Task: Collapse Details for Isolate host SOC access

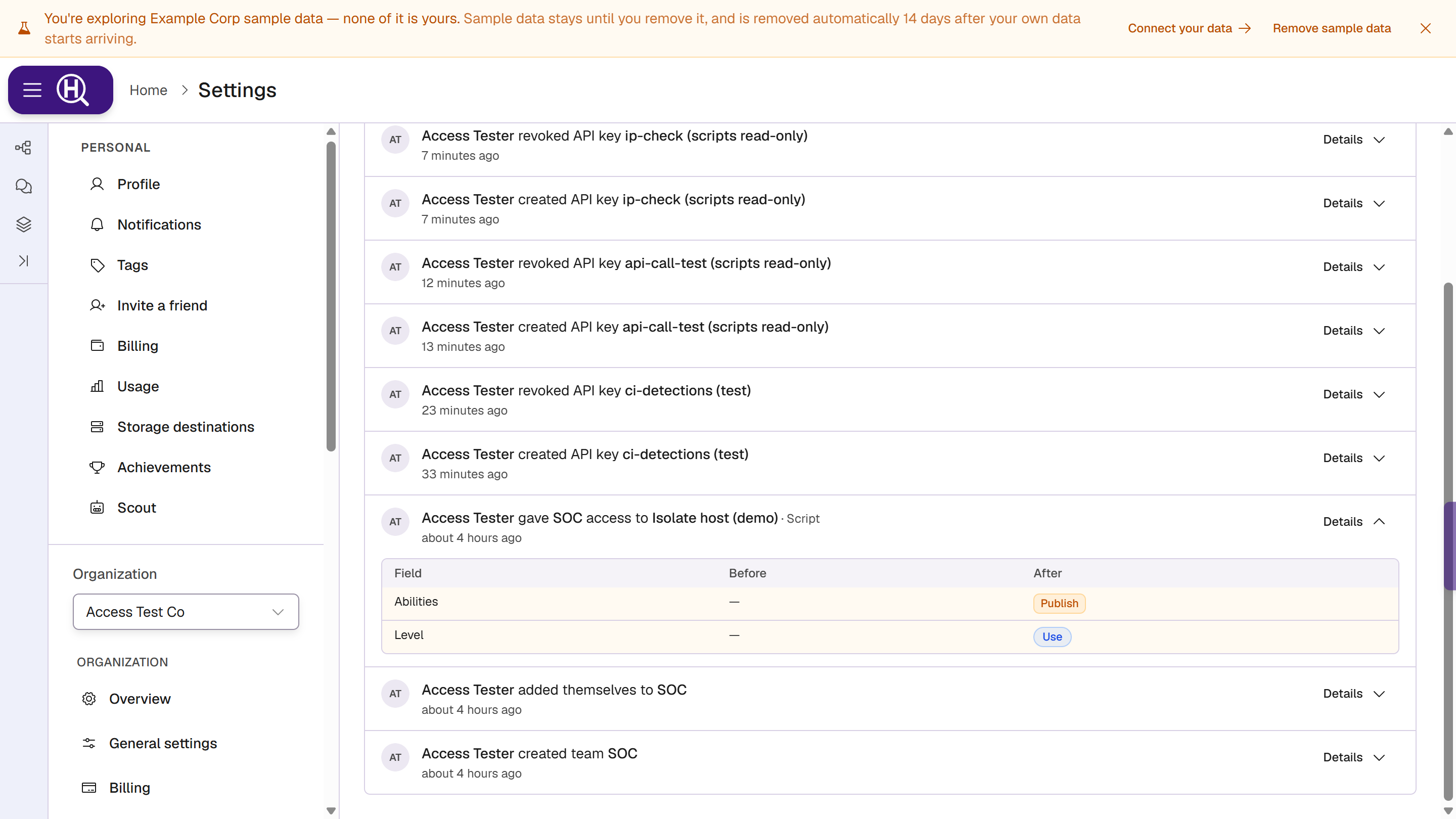Action: point(1354,522)
